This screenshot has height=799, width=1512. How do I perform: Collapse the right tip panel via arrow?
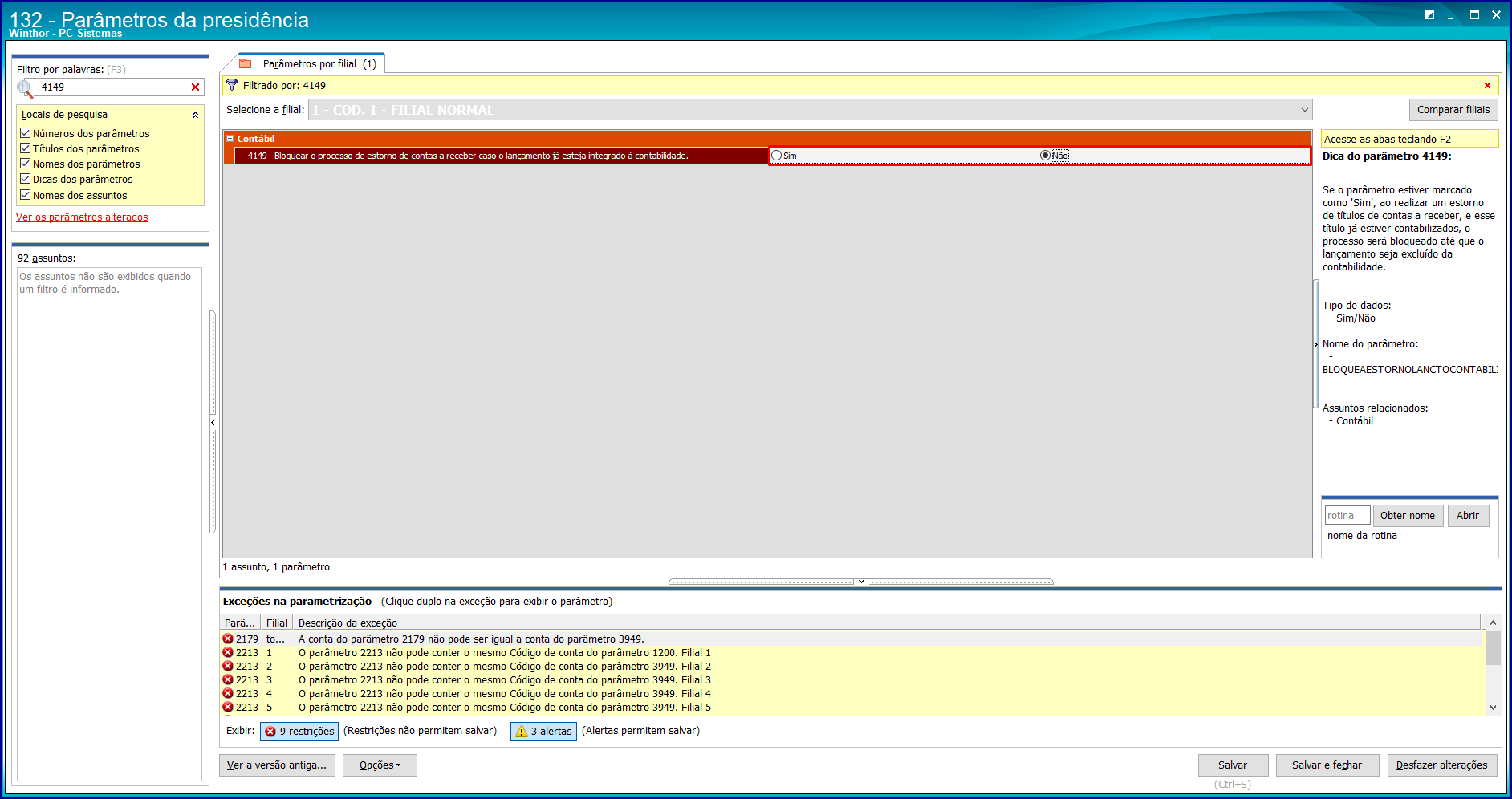point(1316,344)
